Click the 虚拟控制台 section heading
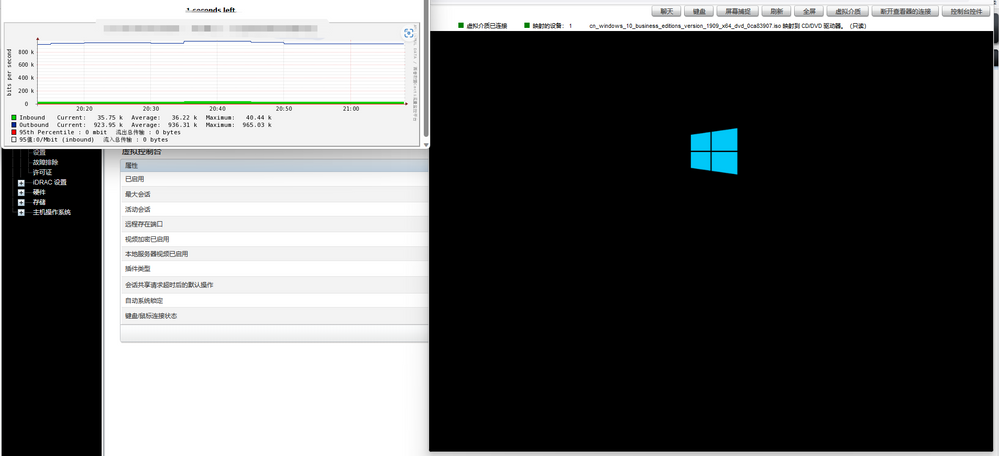 click(x=142, y=152)
